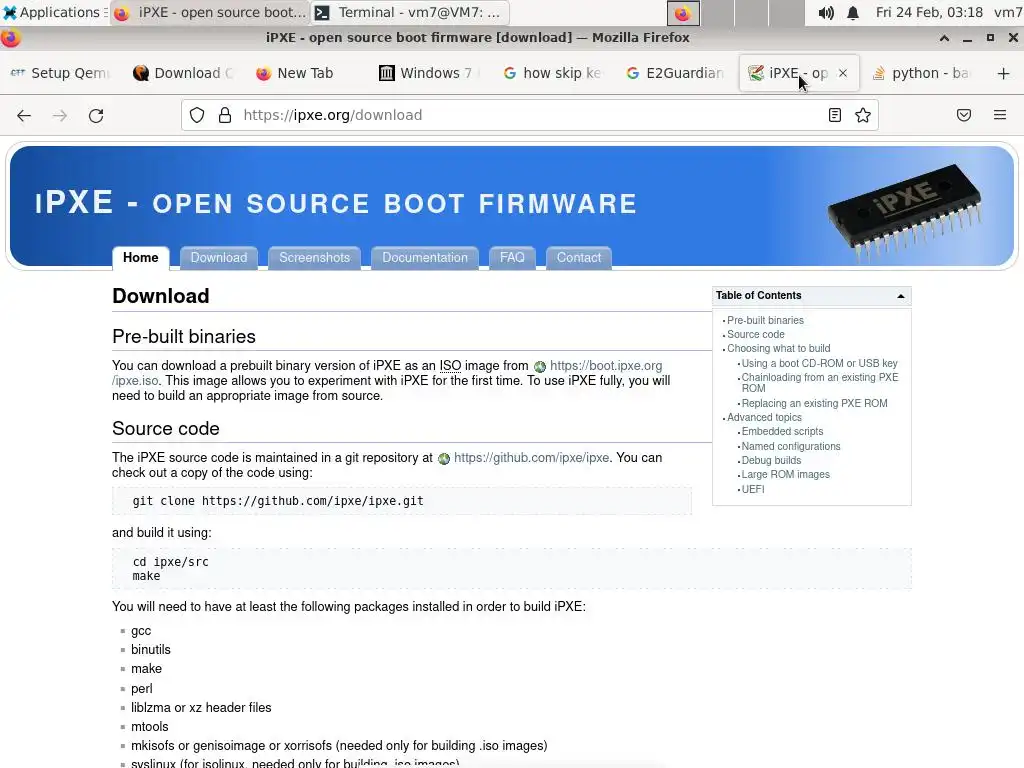
Task: Jump to Source code in contents
Action: coord(756,334)
